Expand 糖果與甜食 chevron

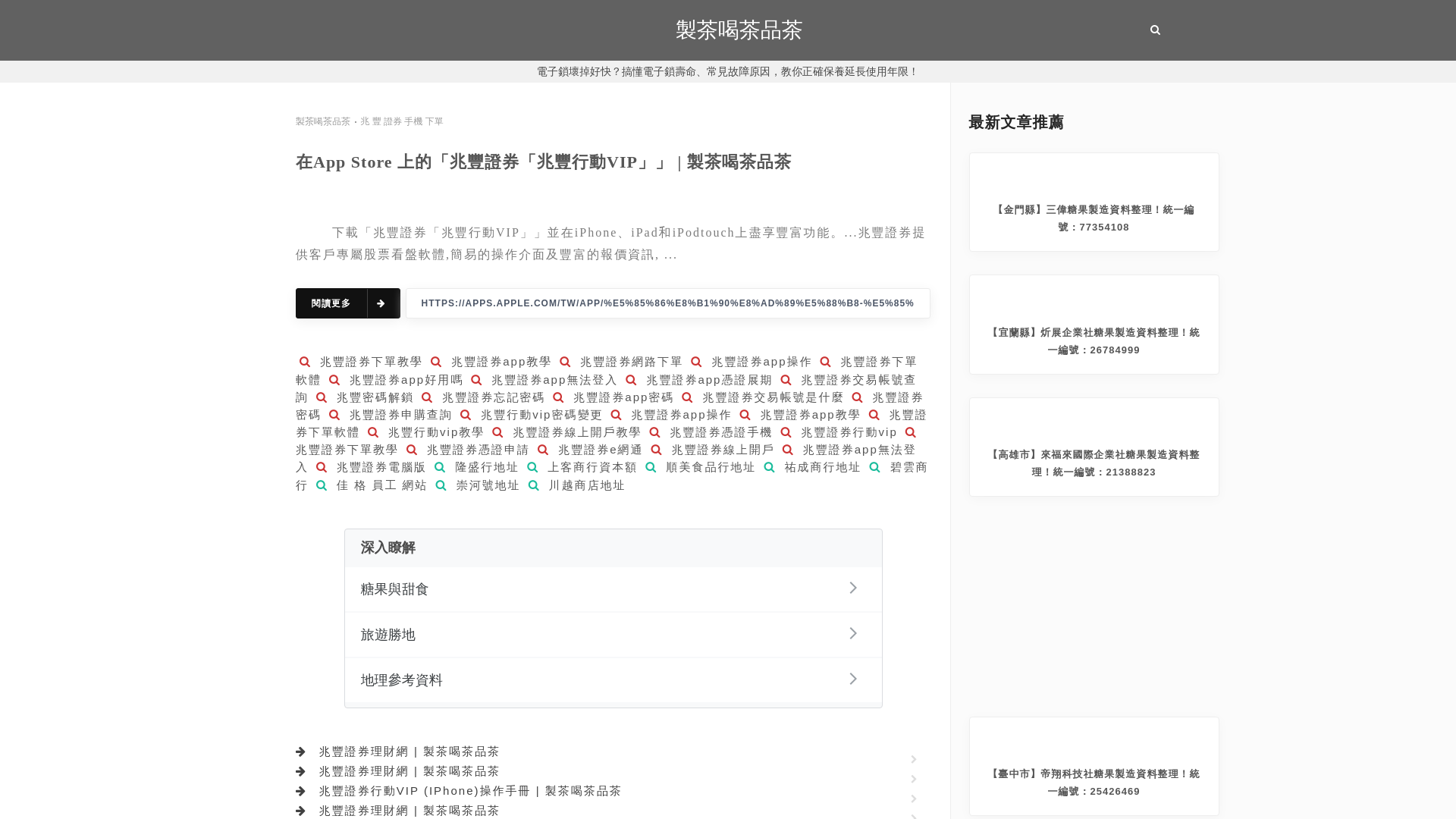coord(853,588)
